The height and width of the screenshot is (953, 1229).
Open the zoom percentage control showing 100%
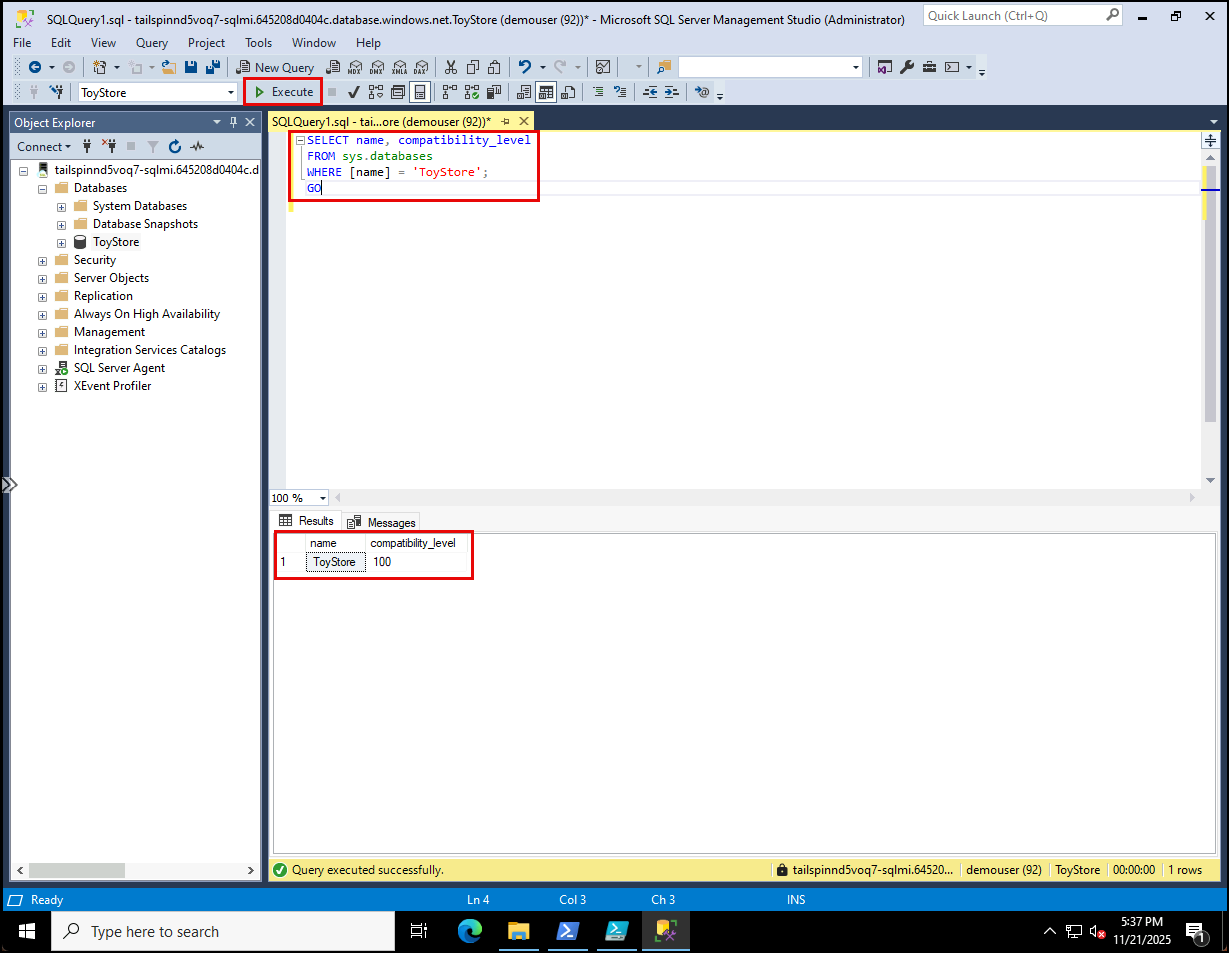click(298, 497)
